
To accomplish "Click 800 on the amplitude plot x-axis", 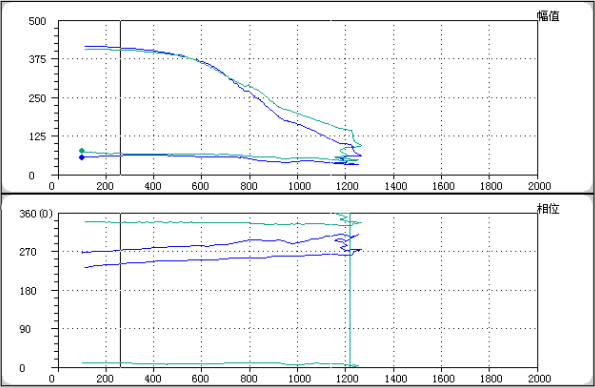I will click(x=249, y=186).
